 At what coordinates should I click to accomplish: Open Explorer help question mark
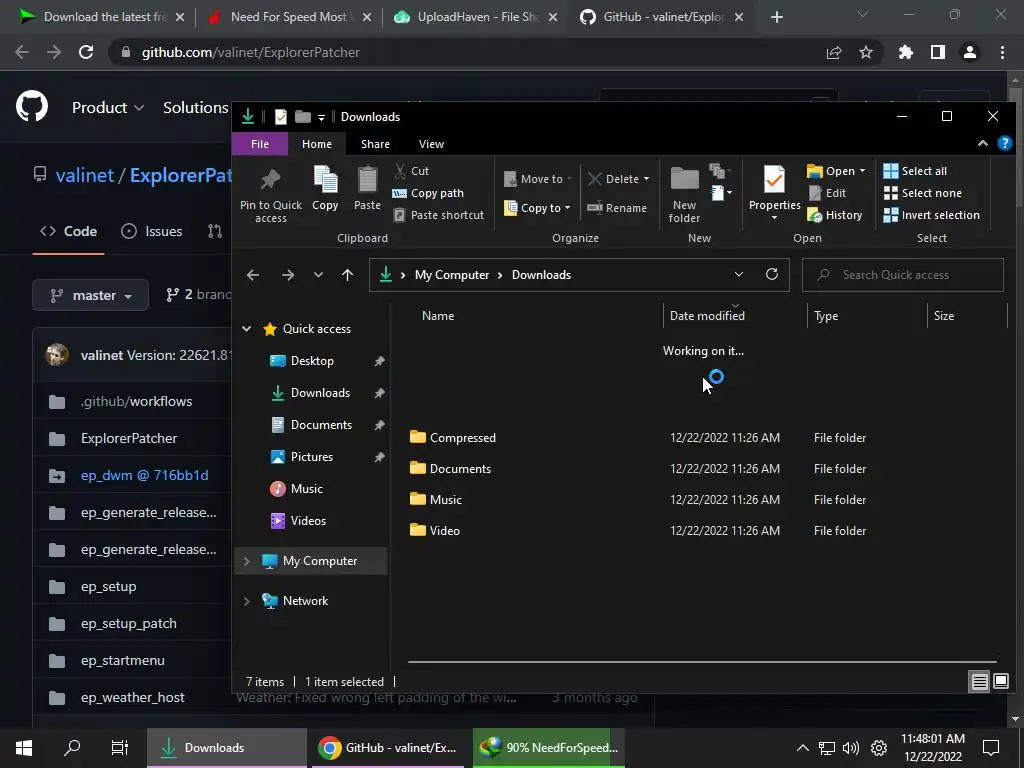click(x=1005, y=144)
